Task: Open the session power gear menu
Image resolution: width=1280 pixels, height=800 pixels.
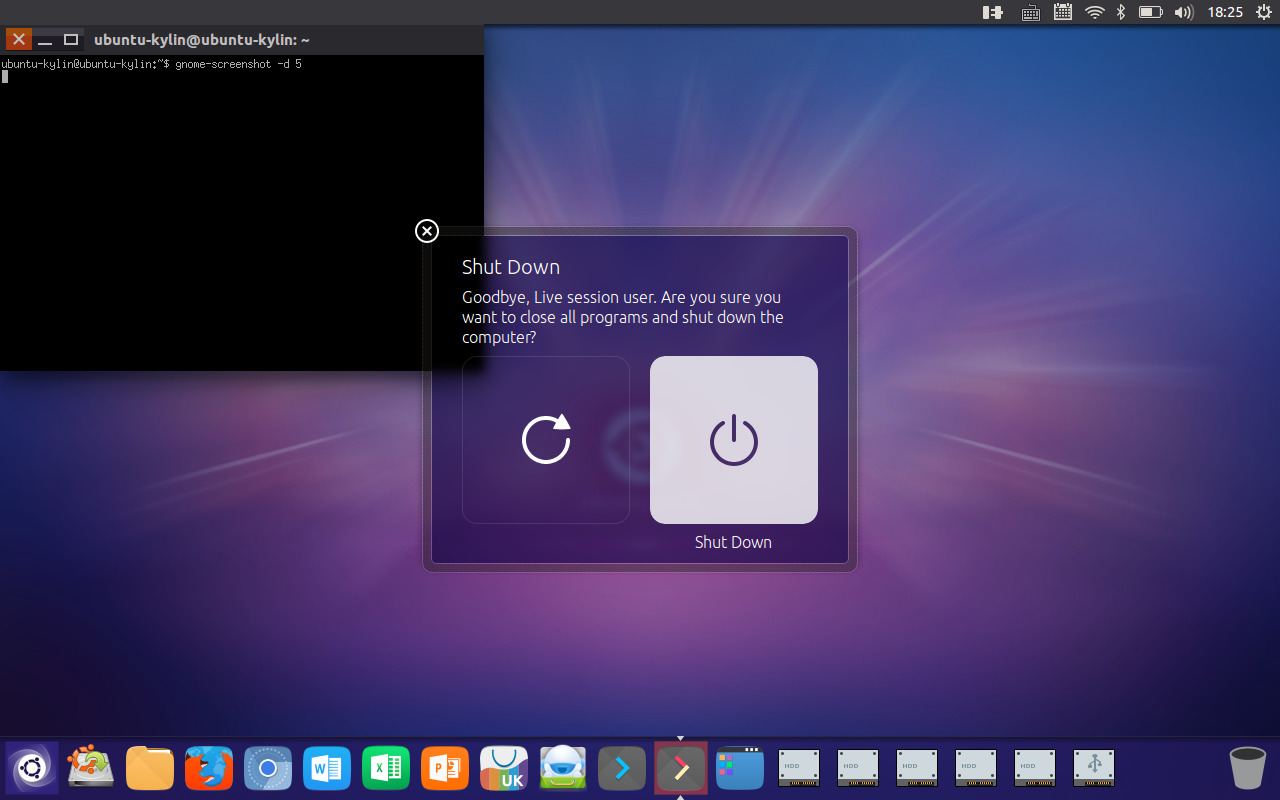Action: [x=1262, y=13]
